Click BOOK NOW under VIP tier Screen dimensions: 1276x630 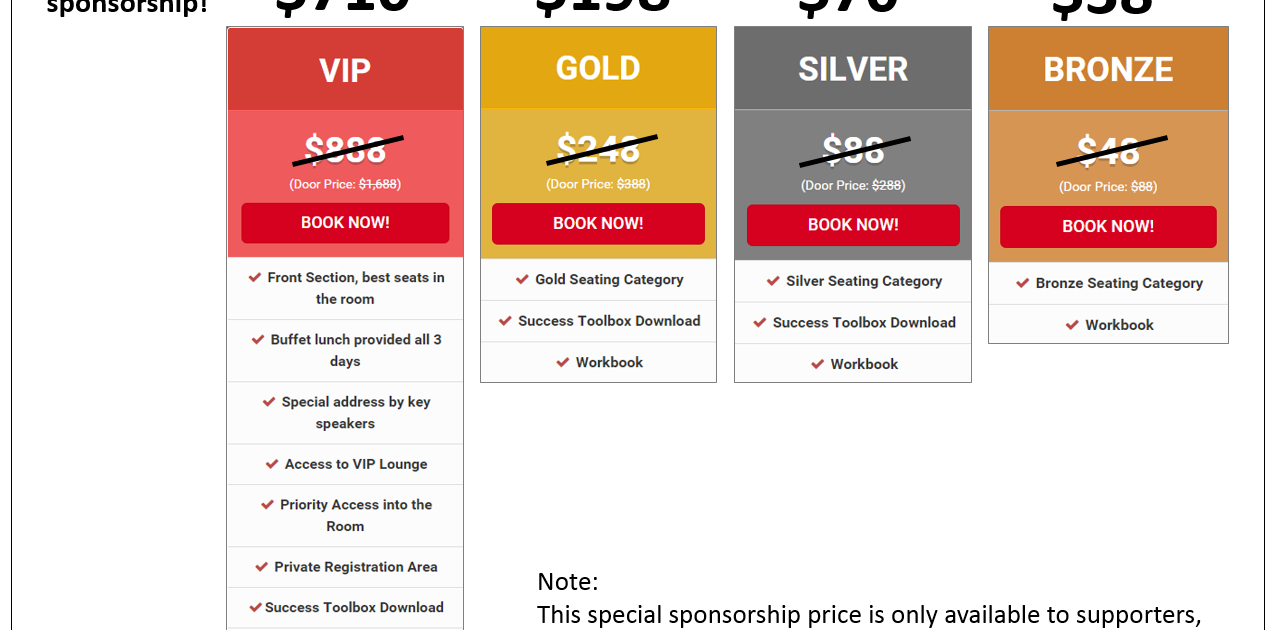(345, 223)
